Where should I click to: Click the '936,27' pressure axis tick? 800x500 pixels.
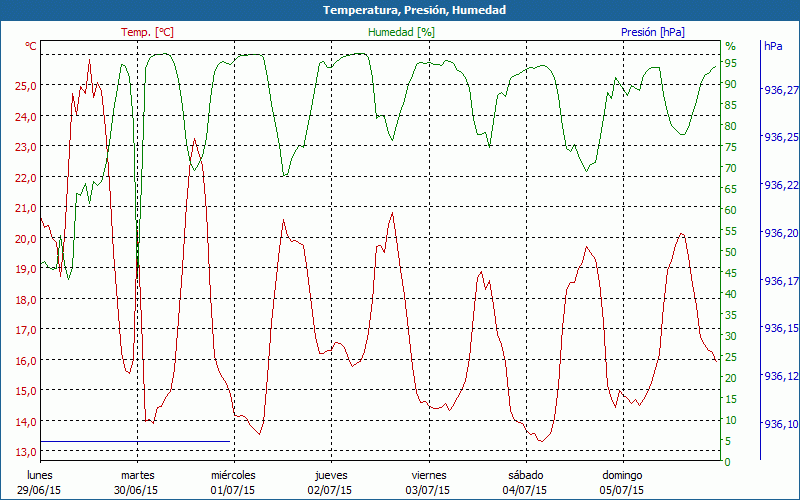[x=779, y=90]
